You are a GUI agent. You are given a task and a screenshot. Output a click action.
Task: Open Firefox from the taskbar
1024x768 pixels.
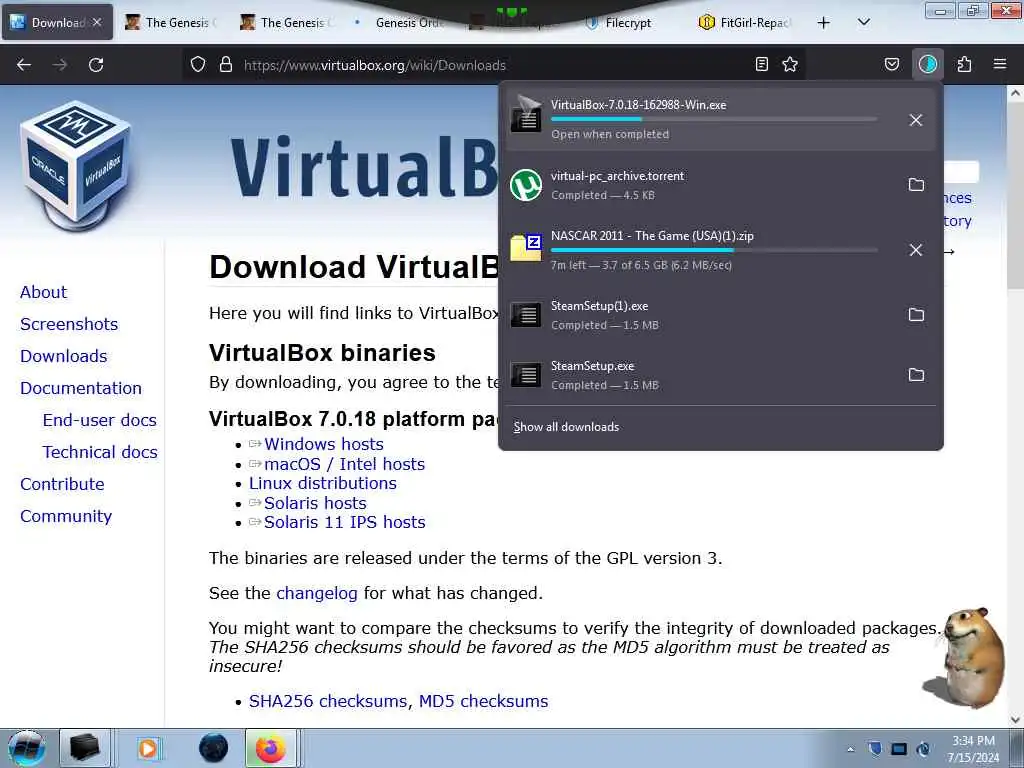(x=271, y=748)
